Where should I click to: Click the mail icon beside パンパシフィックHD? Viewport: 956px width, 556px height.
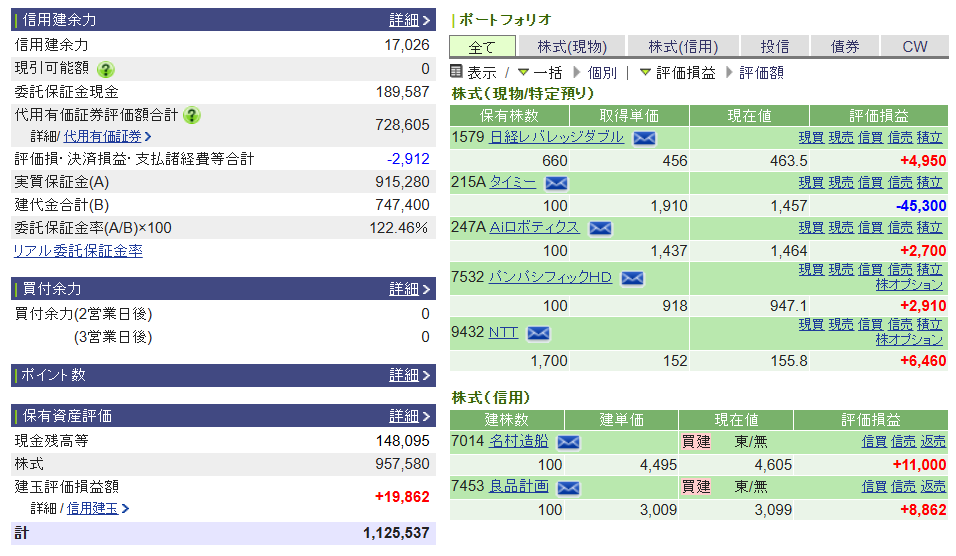[x=632, y=278]
